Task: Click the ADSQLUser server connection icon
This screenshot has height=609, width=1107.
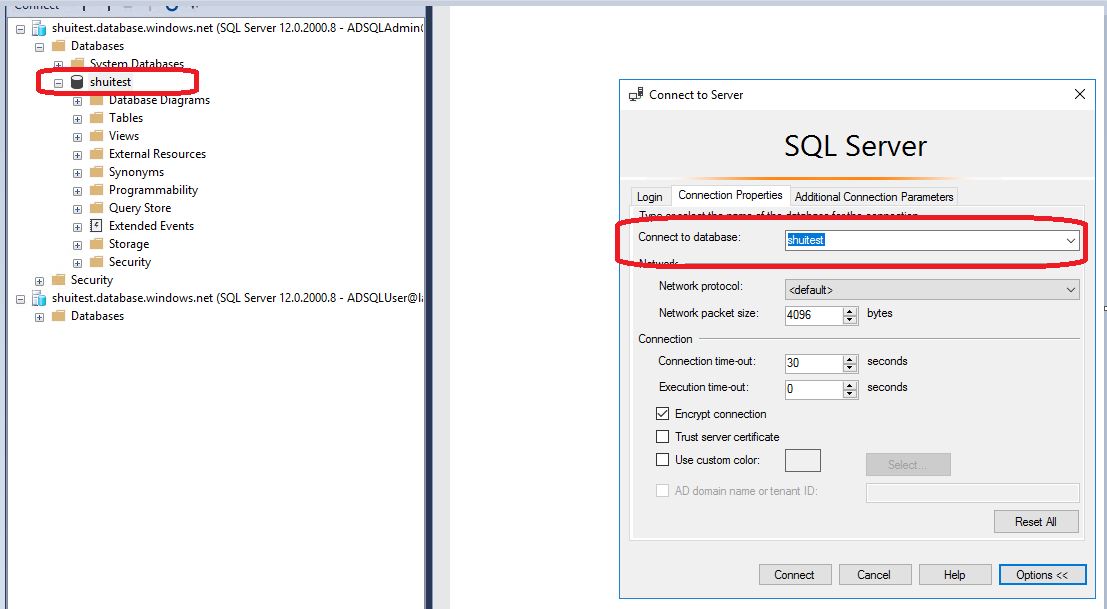Action: tap(39, 298)
